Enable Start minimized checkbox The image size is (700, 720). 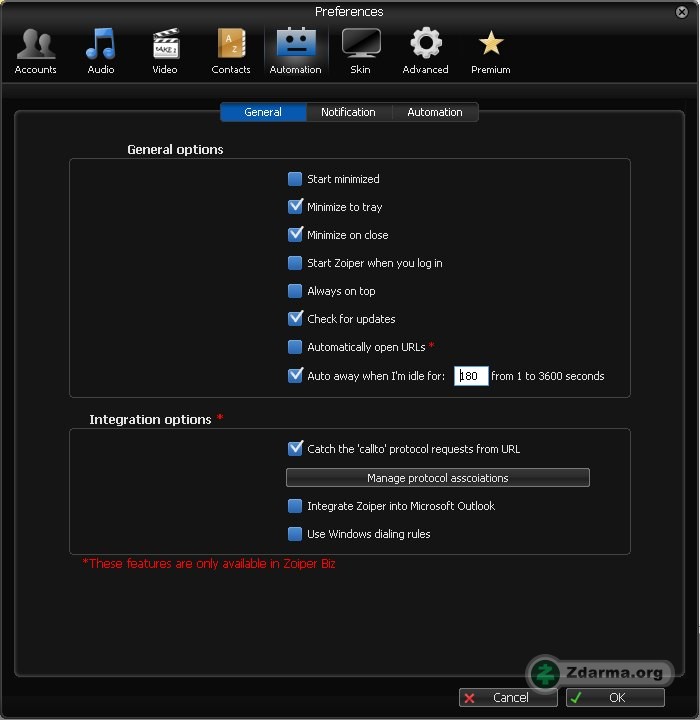[295, 179]
